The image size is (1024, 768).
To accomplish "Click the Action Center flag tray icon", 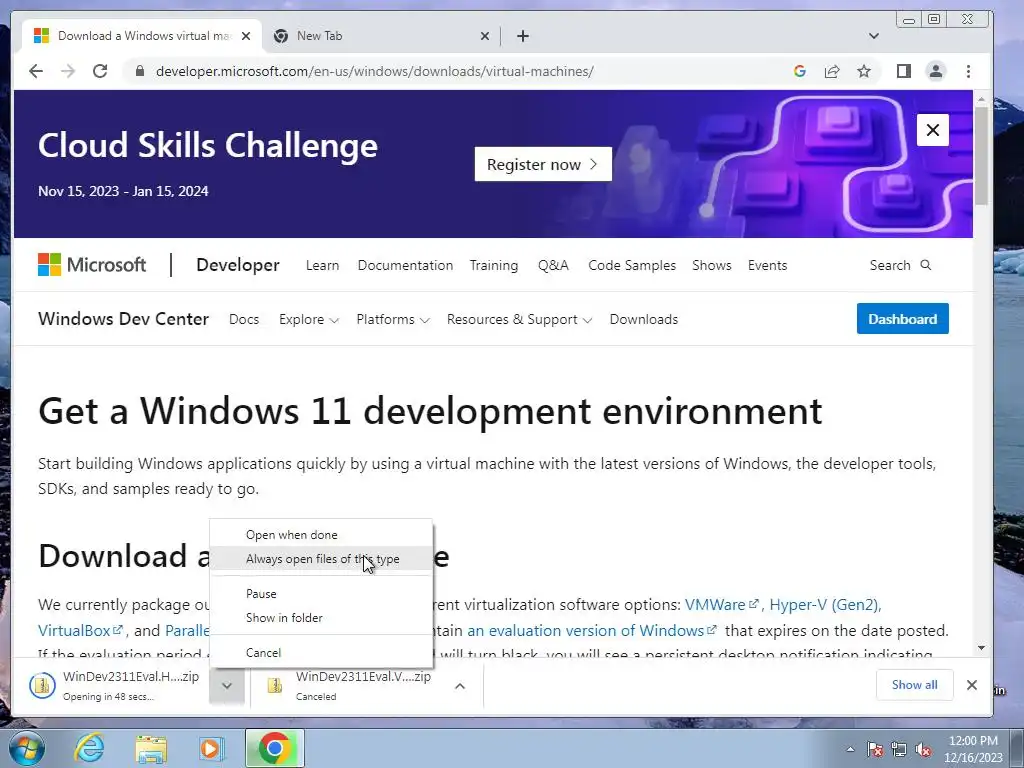I will (875, 749).
